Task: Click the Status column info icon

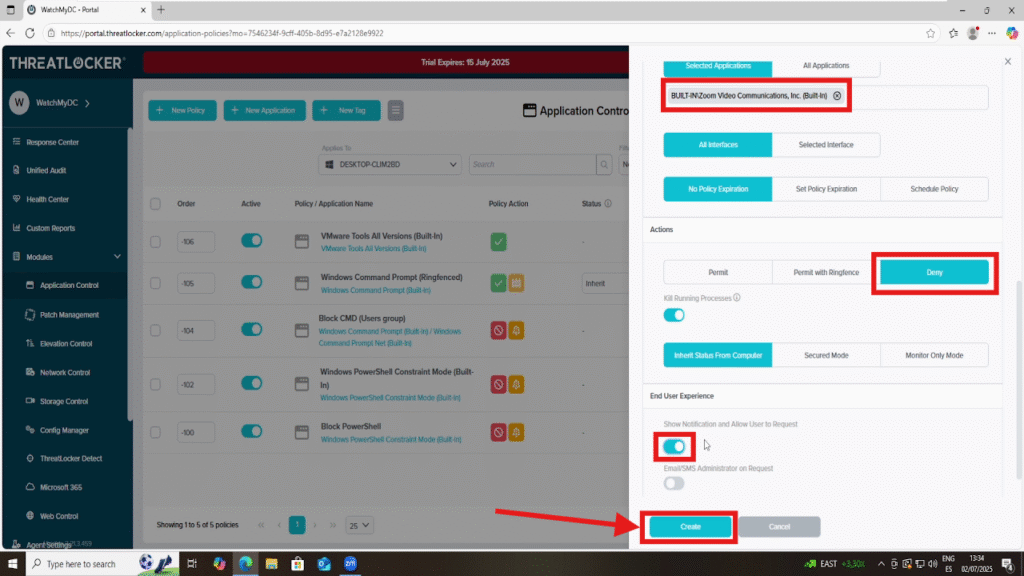Action: pos(608,204)
